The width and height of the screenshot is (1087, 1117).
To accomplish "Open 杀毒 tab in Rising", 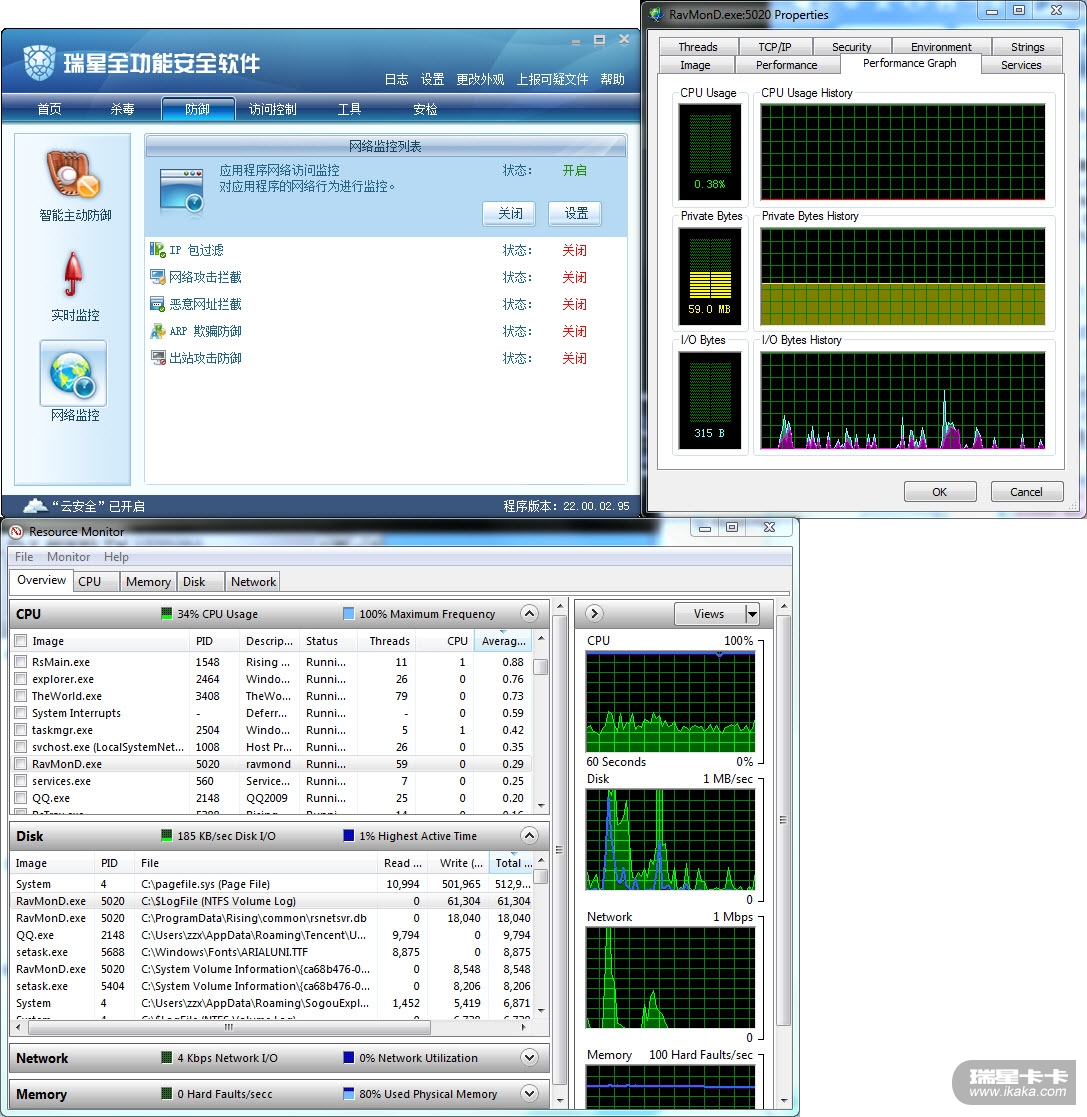I will (122, 109).
